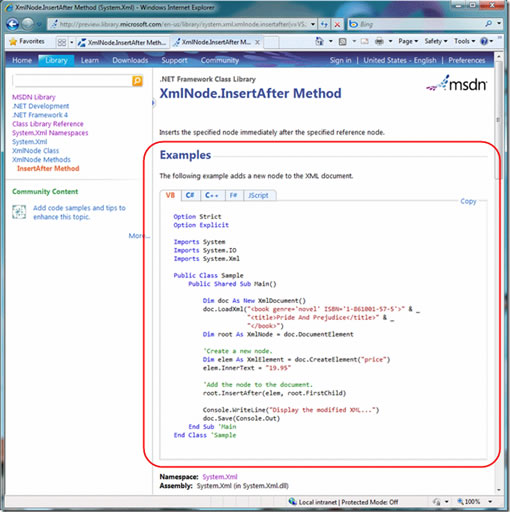Stop page loading with red X icon
This screenshot has height=512, width=510.
click(x=337, y=24)
